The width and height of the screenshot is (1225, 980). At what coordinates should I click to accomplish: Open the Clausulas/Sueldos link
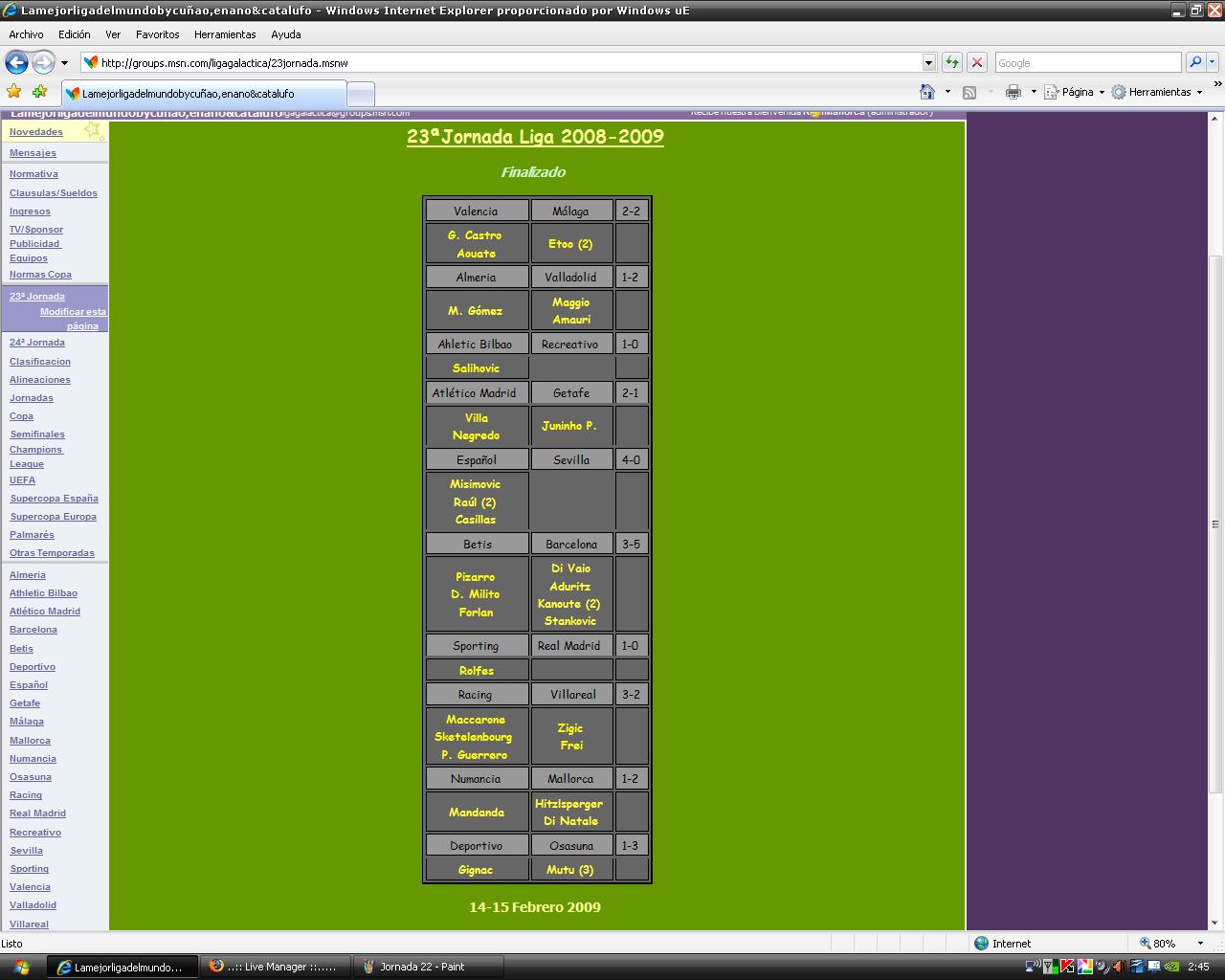53,193
